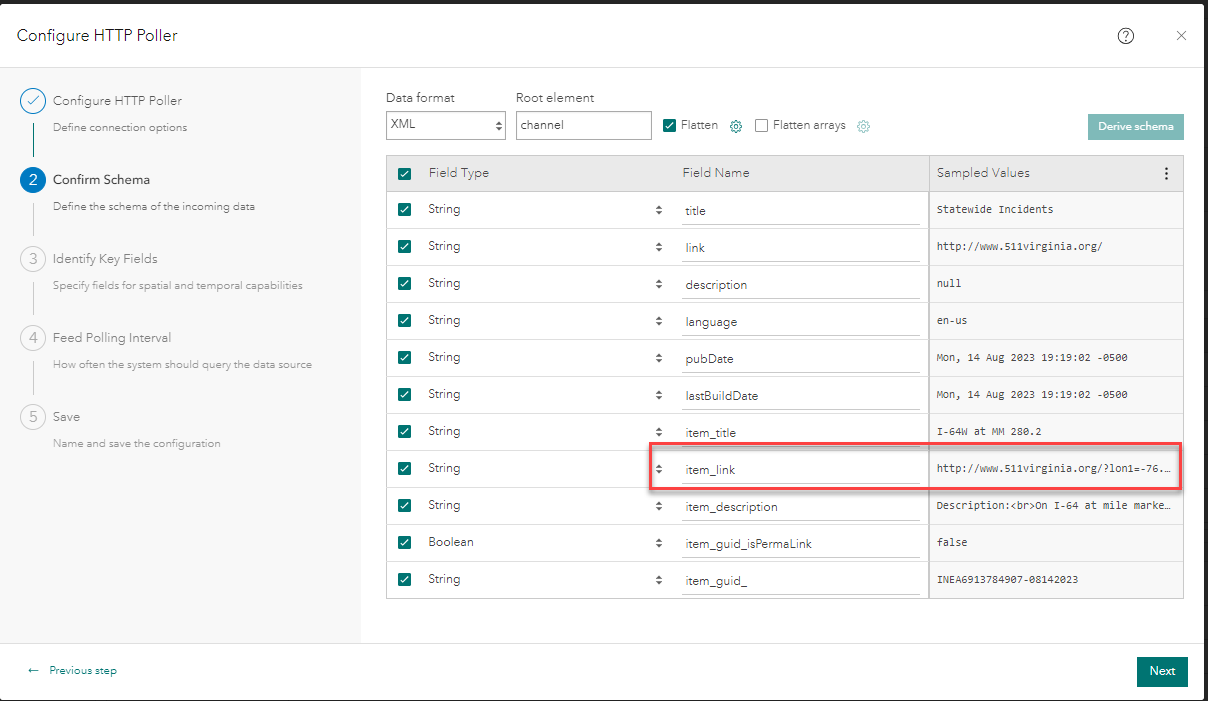Viewport: 1208px width, 701px height.
Task: Open the type selector for item_link field
Action: (x=658, y=468)
